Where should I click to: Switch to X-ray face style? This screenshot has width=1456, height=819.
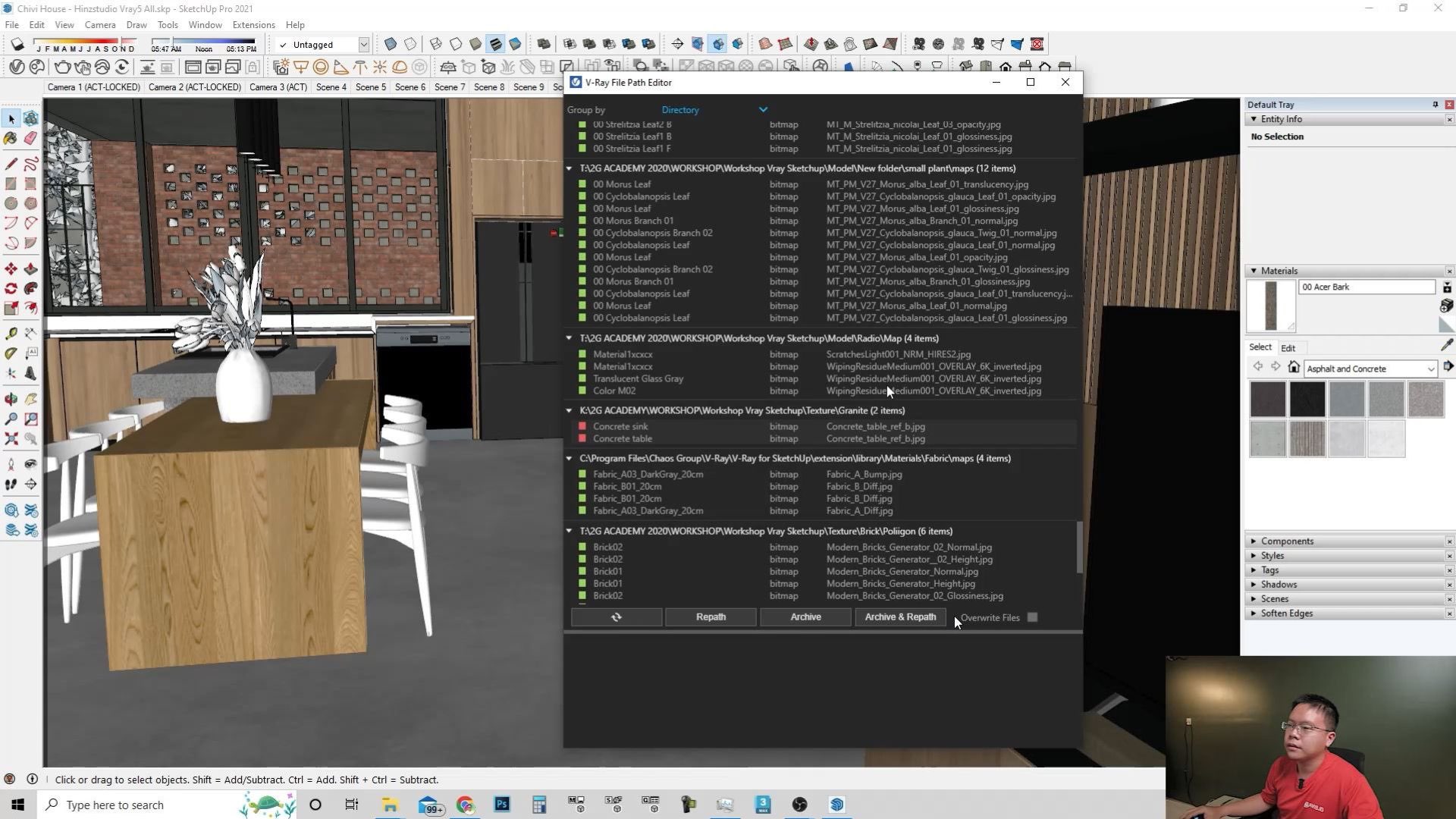click(x=391, y=44)
